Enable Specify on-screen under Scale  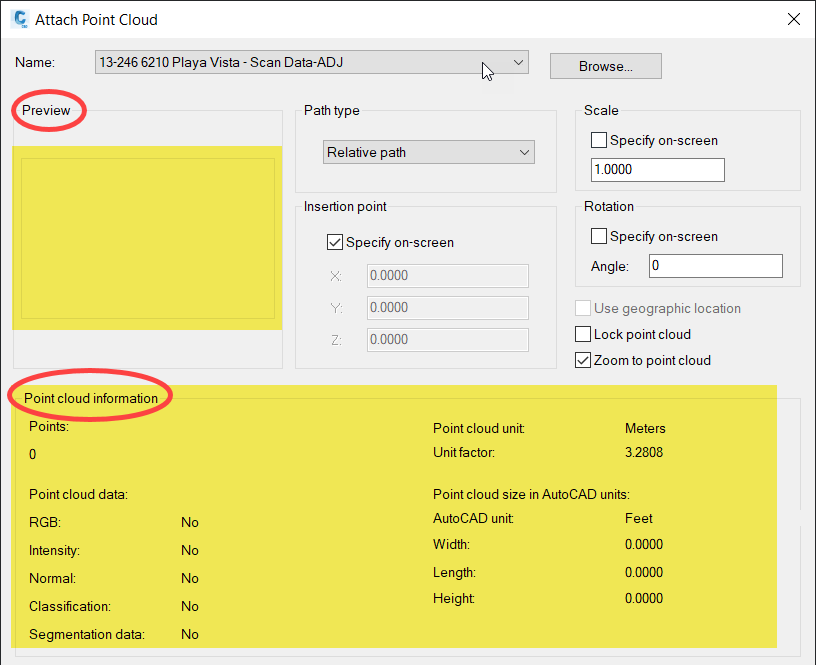[597, 141]
